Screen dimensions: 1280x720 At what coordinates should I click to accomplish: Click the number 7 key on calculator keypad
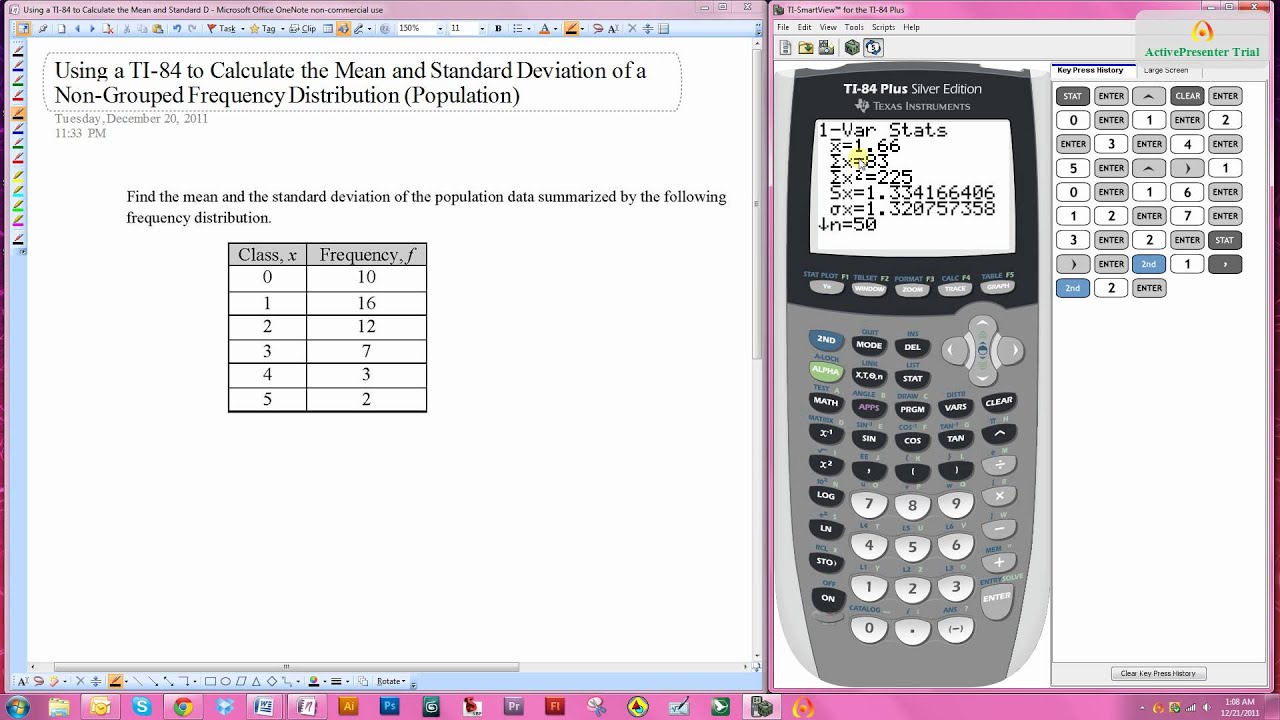(869, 505)
